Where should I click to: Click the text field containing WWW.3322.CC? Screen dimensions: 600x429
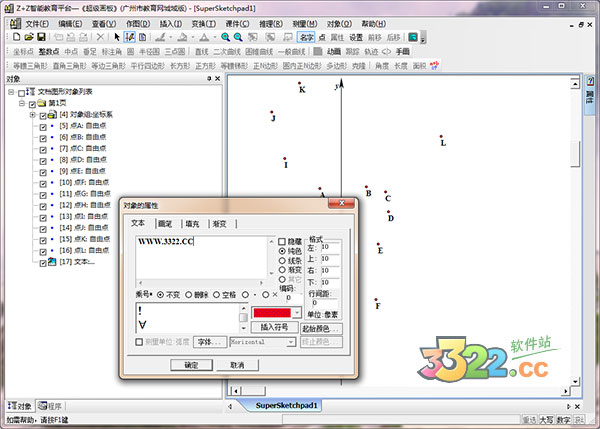(x=202, y=257)
